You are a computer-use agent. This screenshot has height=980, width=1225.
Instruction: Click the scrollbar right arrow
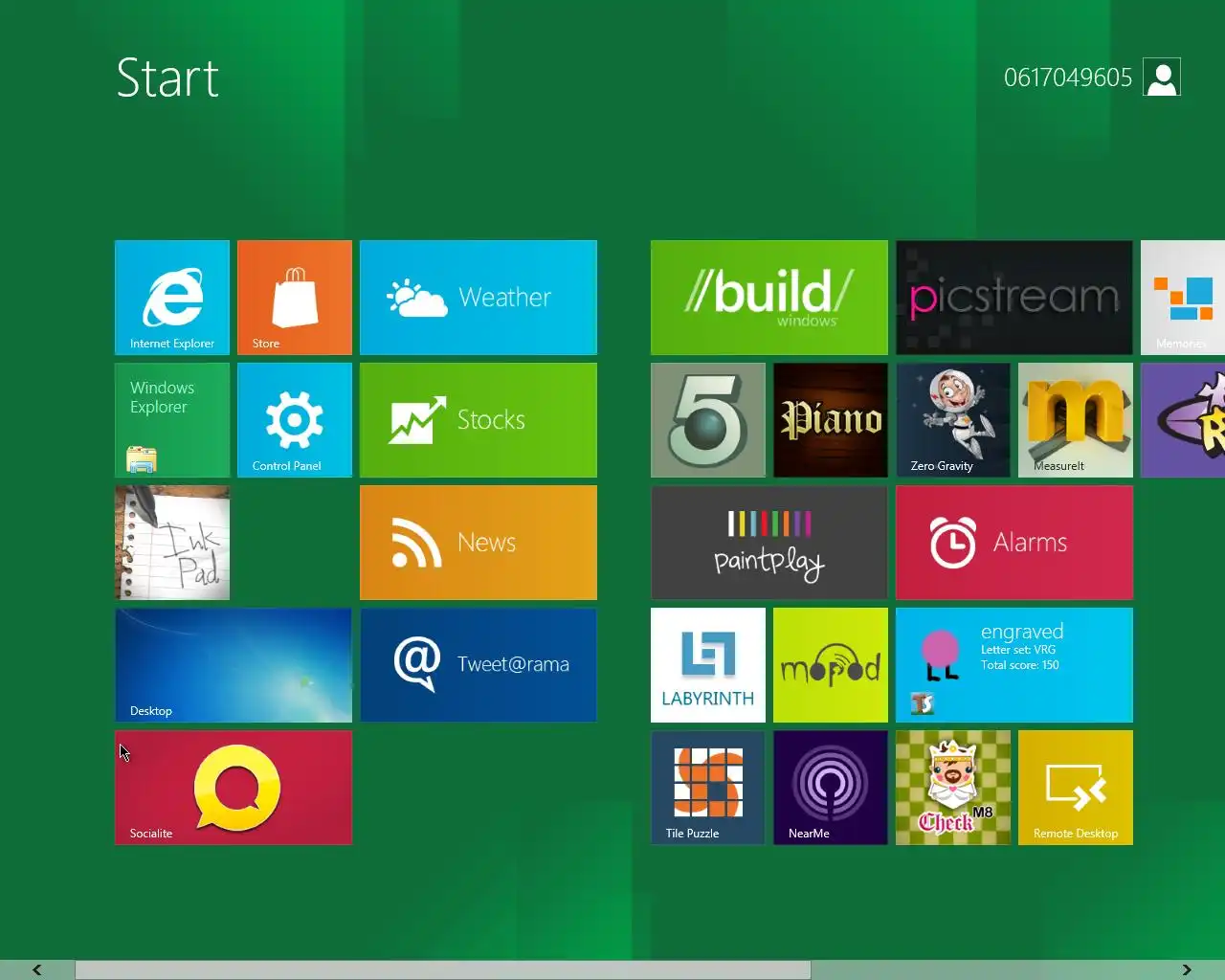click(1187, 969)
